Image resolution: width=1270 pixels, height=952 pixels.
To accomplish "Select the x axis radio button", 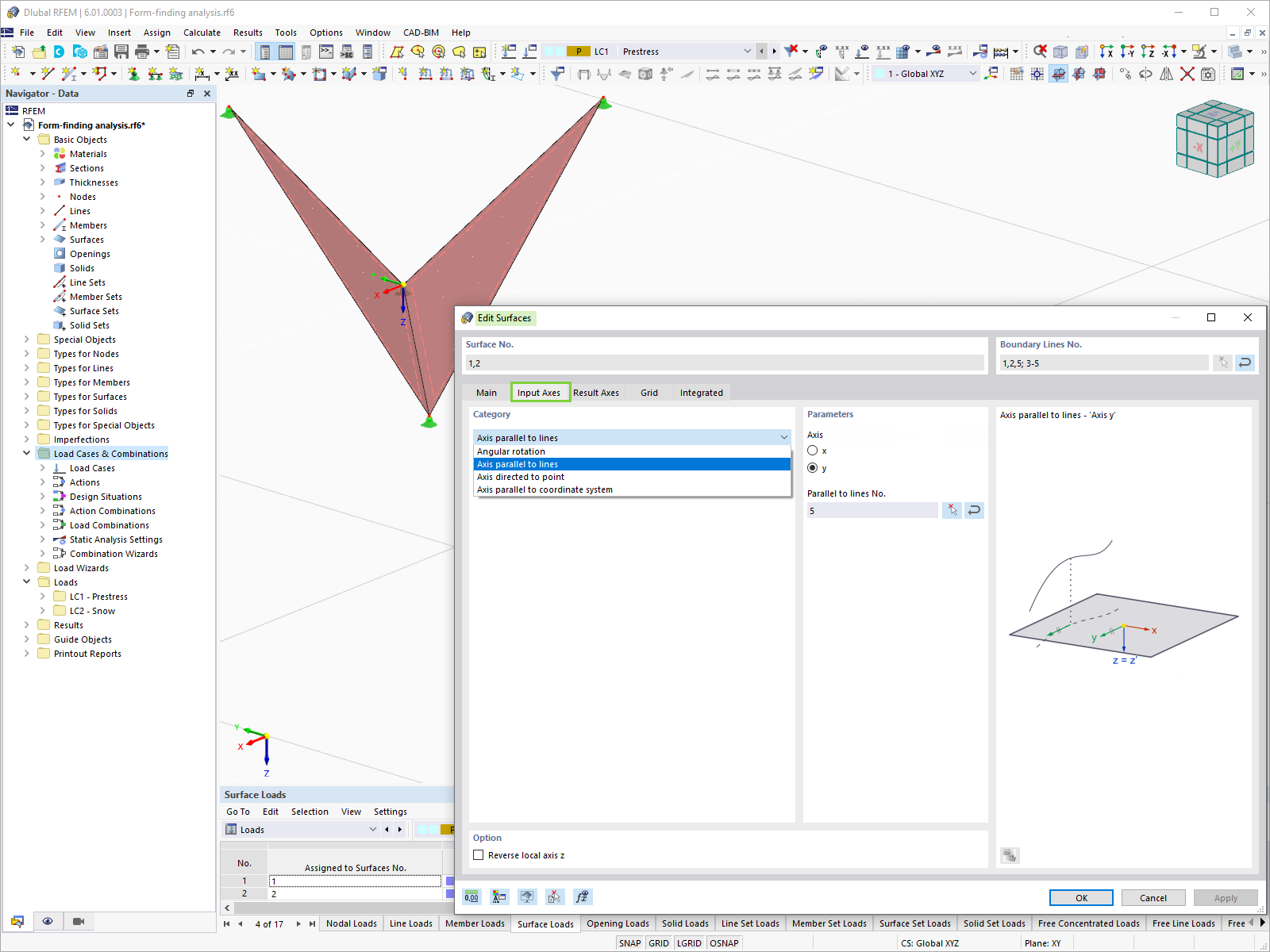I will click(x=812, y=451).
